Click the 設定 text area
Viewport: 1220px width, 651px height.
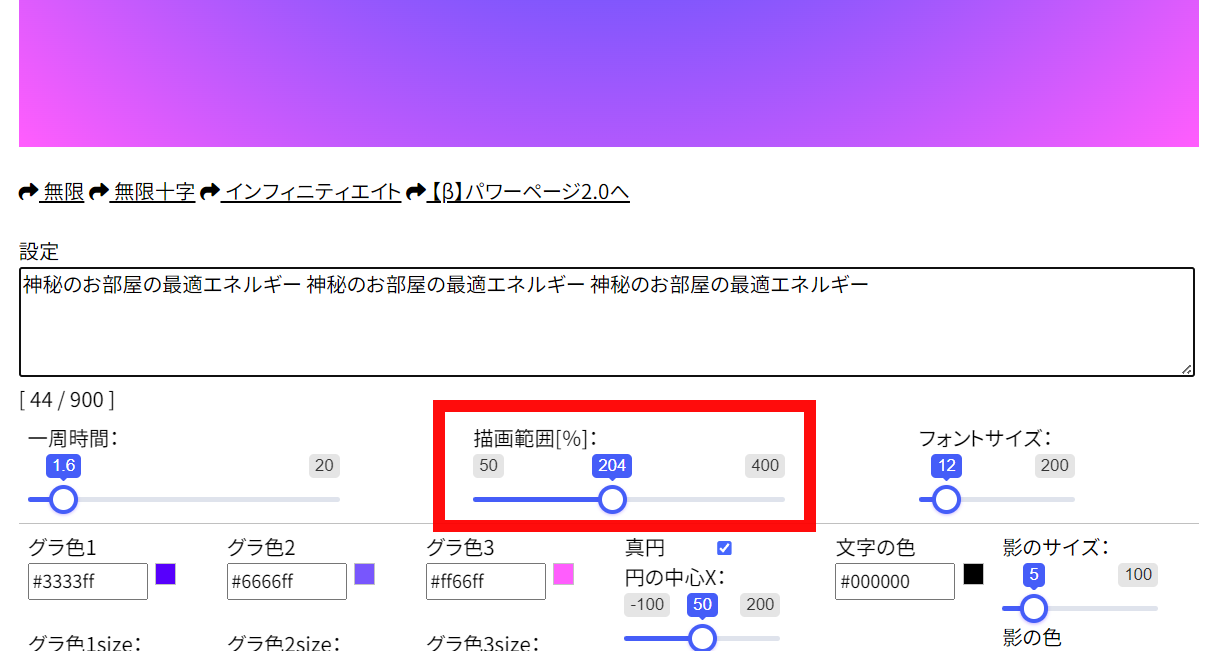pos(606,322)
